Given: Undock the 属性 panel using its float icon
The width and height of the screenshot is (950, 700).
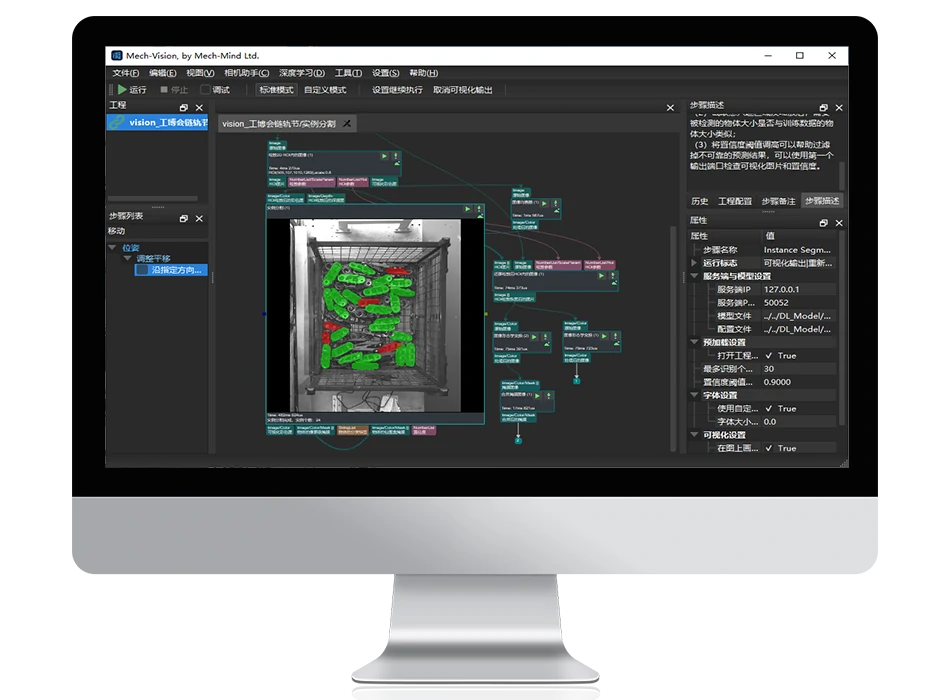Looking at the screenshot, I should pyautogui.click(x=823, y=222).
